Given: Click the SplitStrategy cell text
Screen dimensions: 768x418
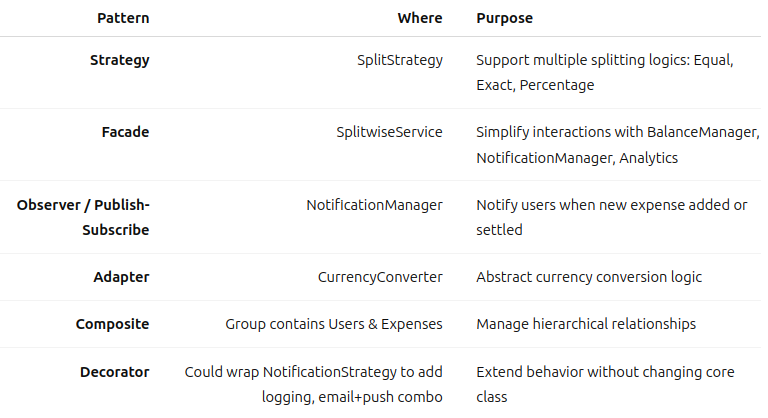Looking at the screenshot, I should [400, 60].
